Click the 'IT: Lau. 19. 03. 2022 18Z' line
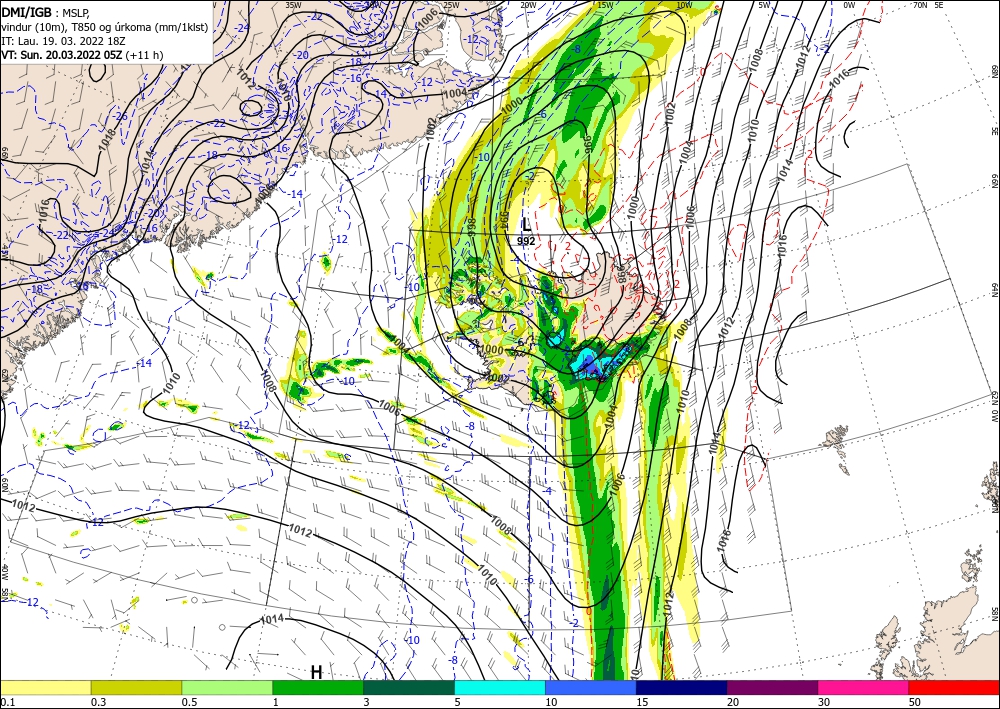 click(63, 41)
